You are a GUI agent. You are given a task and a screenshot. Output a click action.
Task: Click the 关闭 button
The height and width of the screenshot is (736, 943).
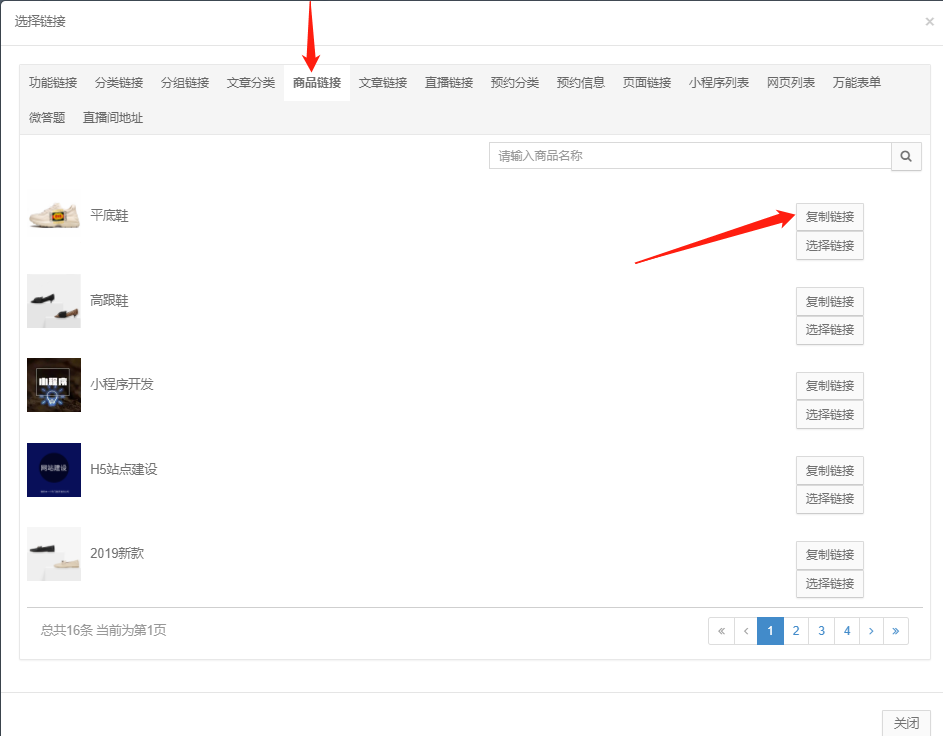click(x=906, y=723)
